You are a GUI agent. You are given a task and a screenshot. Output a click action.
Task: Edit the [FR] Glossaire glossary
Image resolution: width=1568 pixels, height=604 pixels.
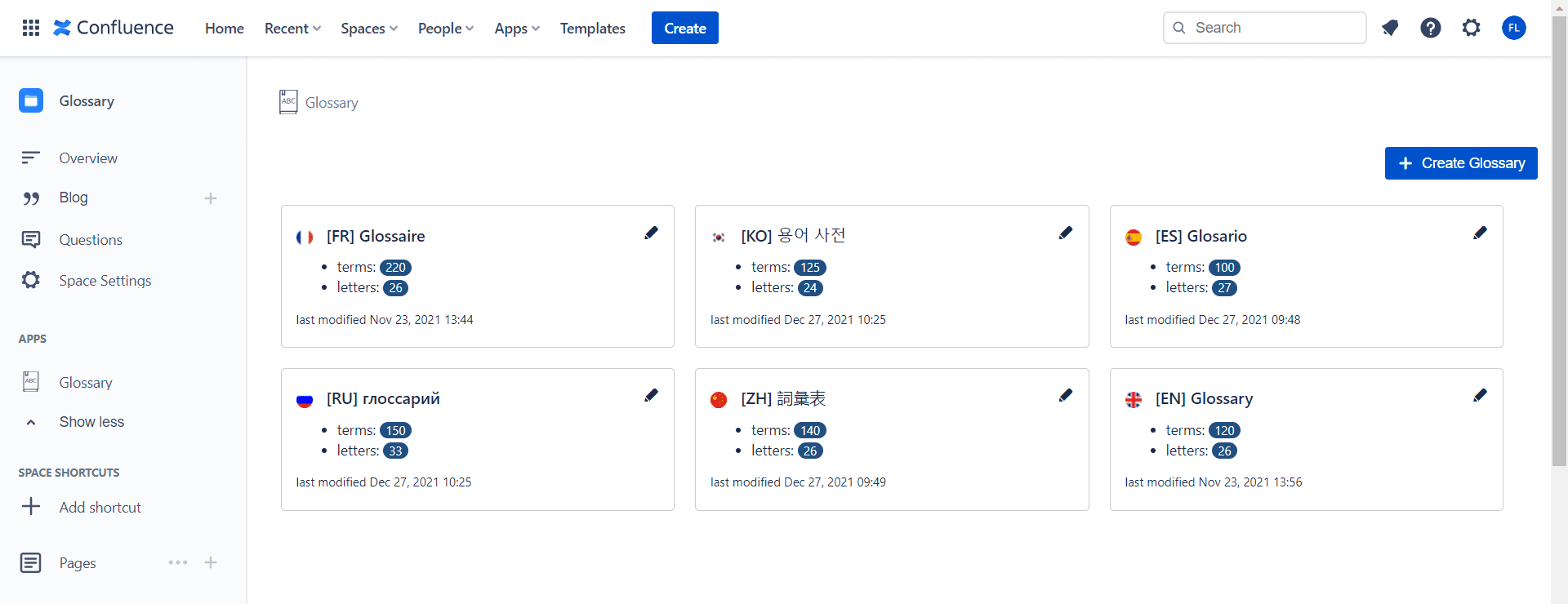click(x=651, y=233)
